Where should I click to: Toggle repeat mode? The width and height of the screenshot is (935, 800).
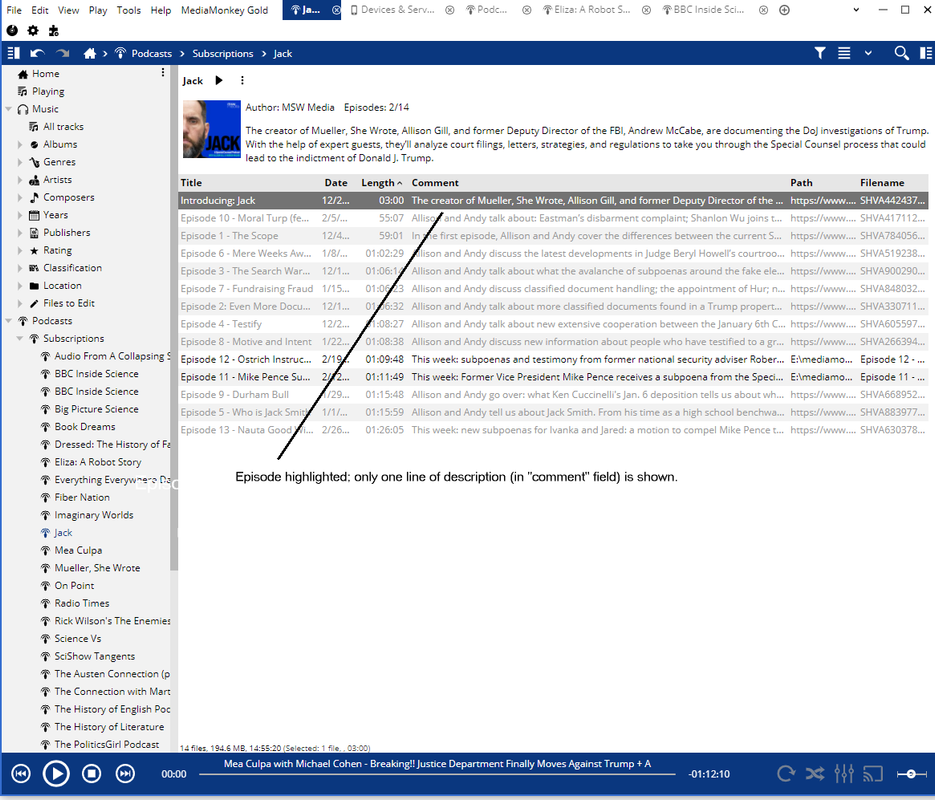786,774
